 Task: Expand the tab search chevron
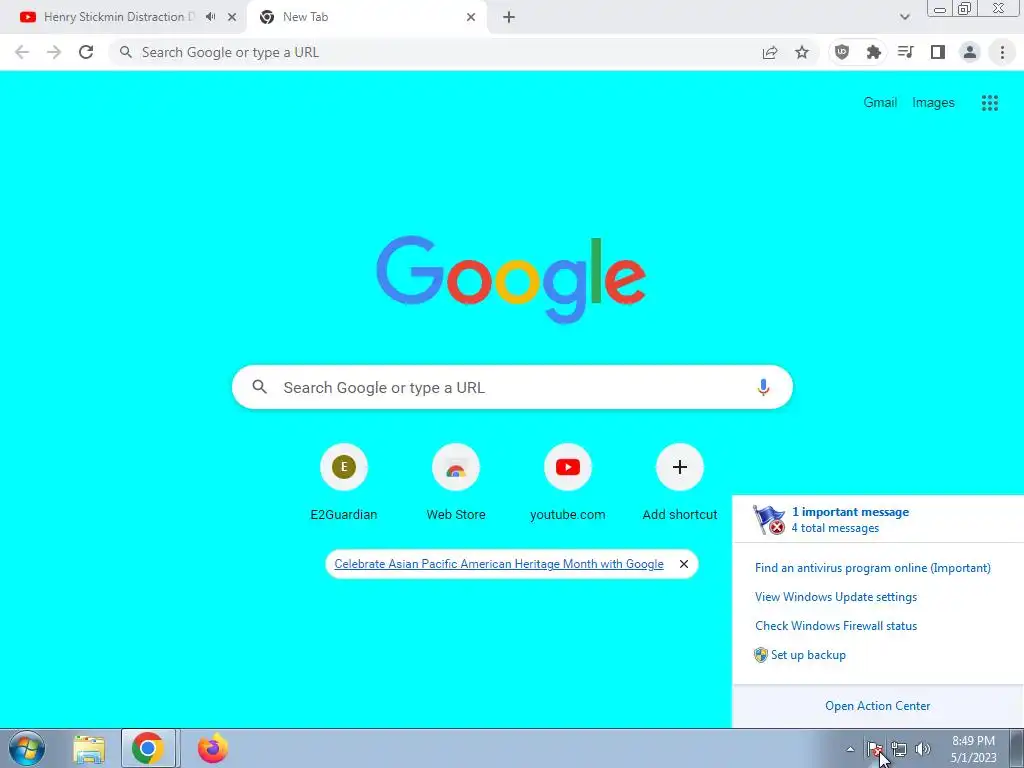point(904,17)
